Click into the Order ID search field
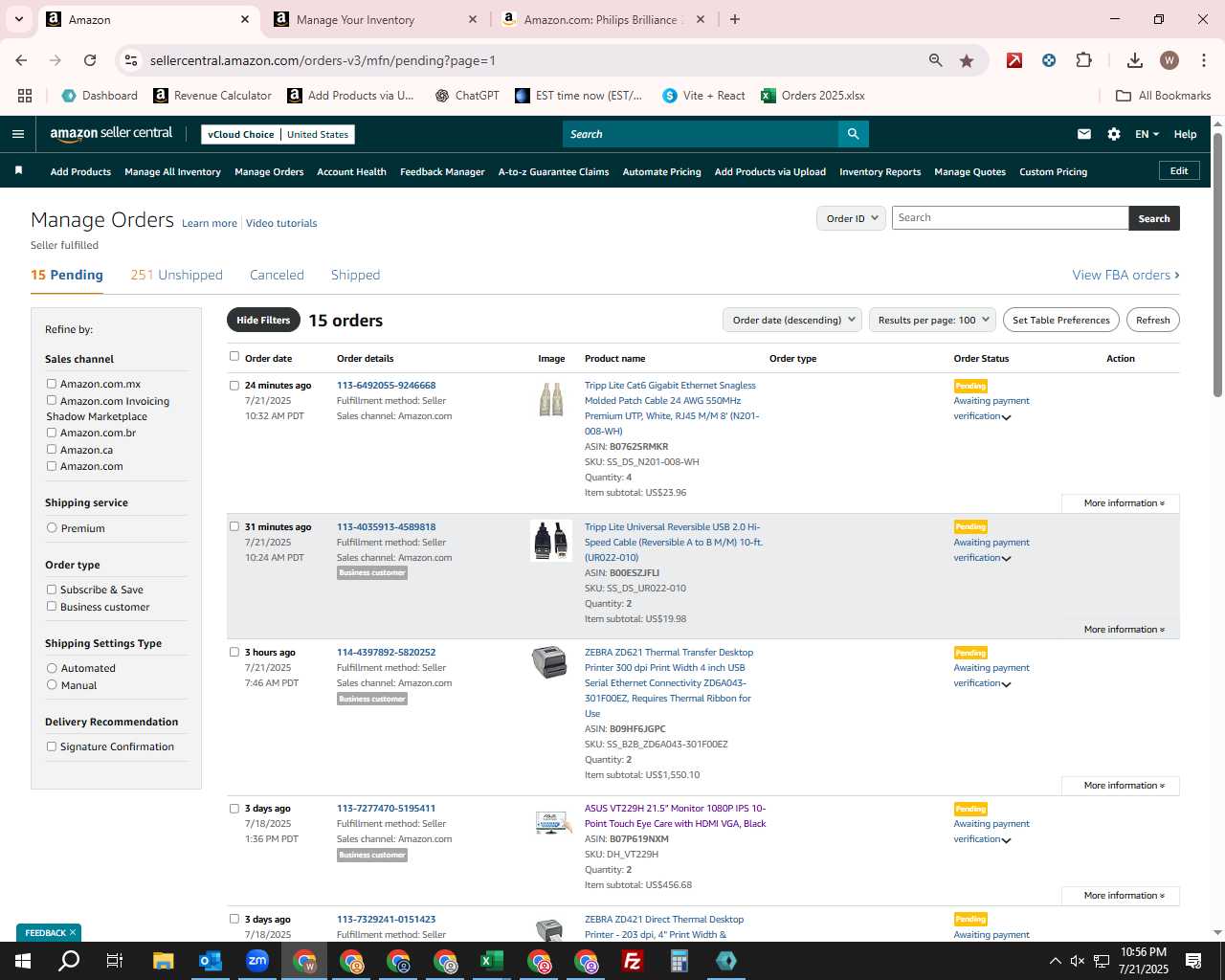This screenshot has height=980, width=1225. [x=1011, y=218]
